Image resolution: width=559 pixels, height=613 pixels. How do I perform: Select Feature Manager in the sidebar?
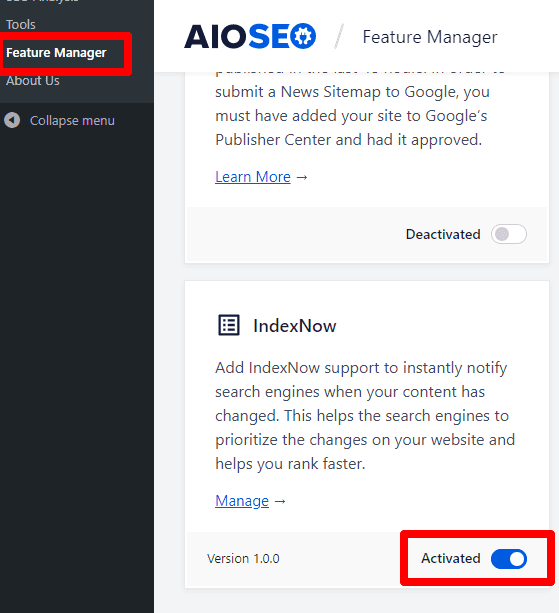(56, 53)
